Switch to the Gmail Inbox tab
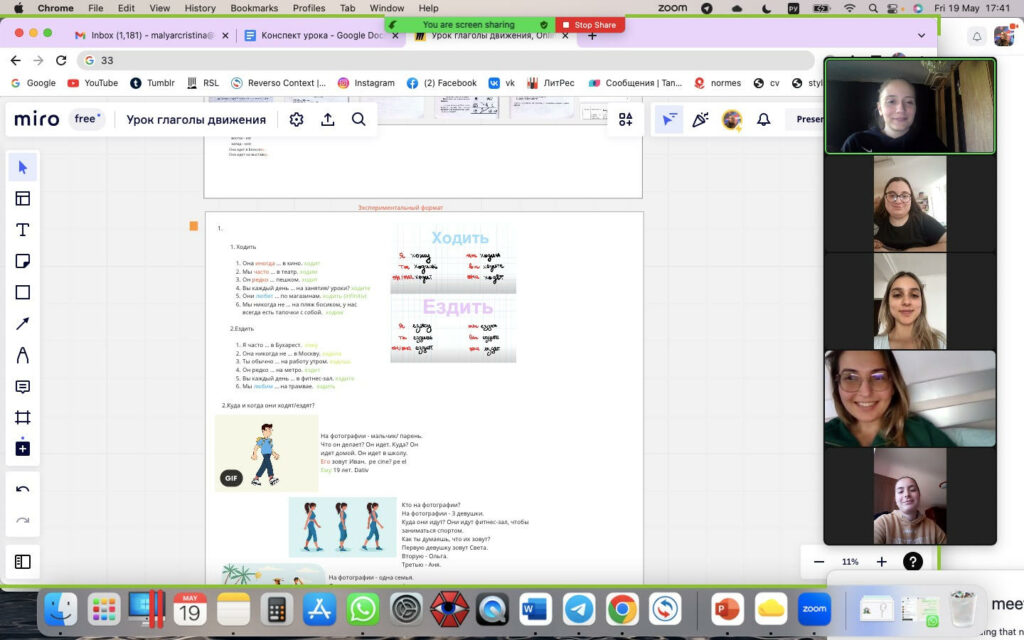 [152, 35]
